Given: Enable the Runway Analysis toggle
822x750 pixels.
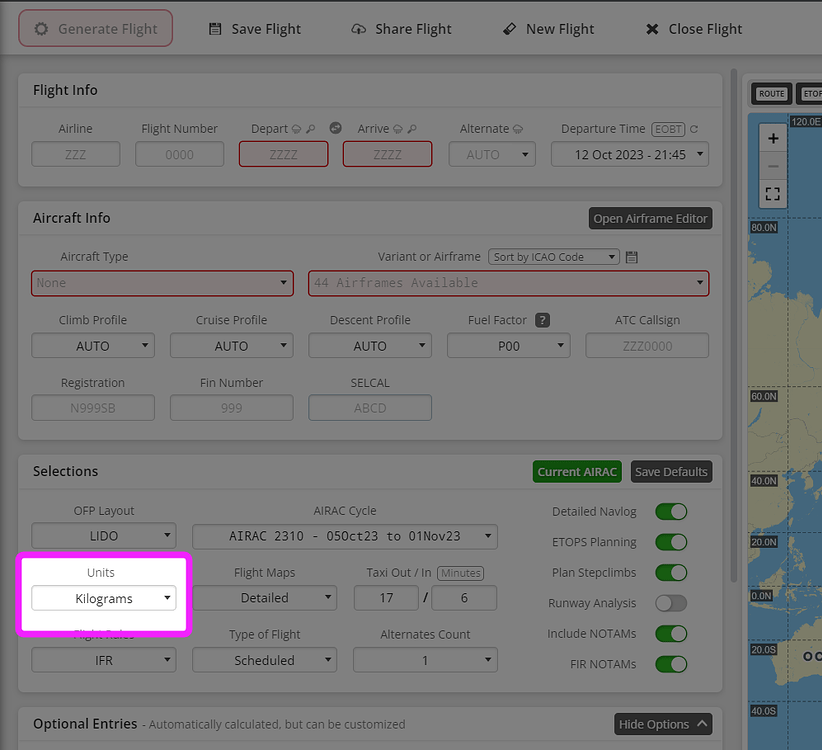Looking at the screenshot, I should pyautogui.click(x=671, y=603).
